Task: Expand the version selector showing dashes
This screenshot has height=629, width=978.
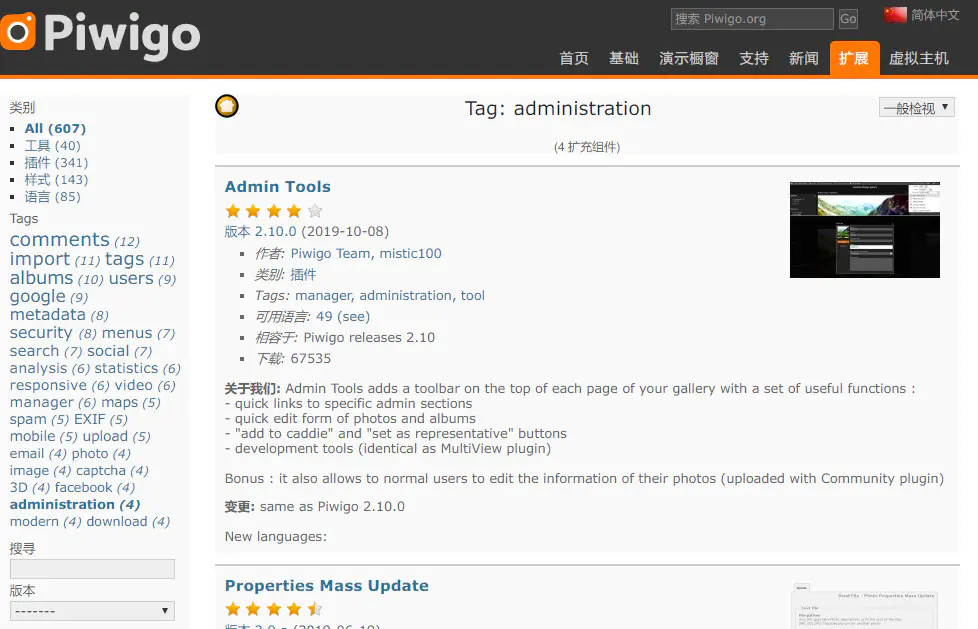Action: (x=92, y=610)
